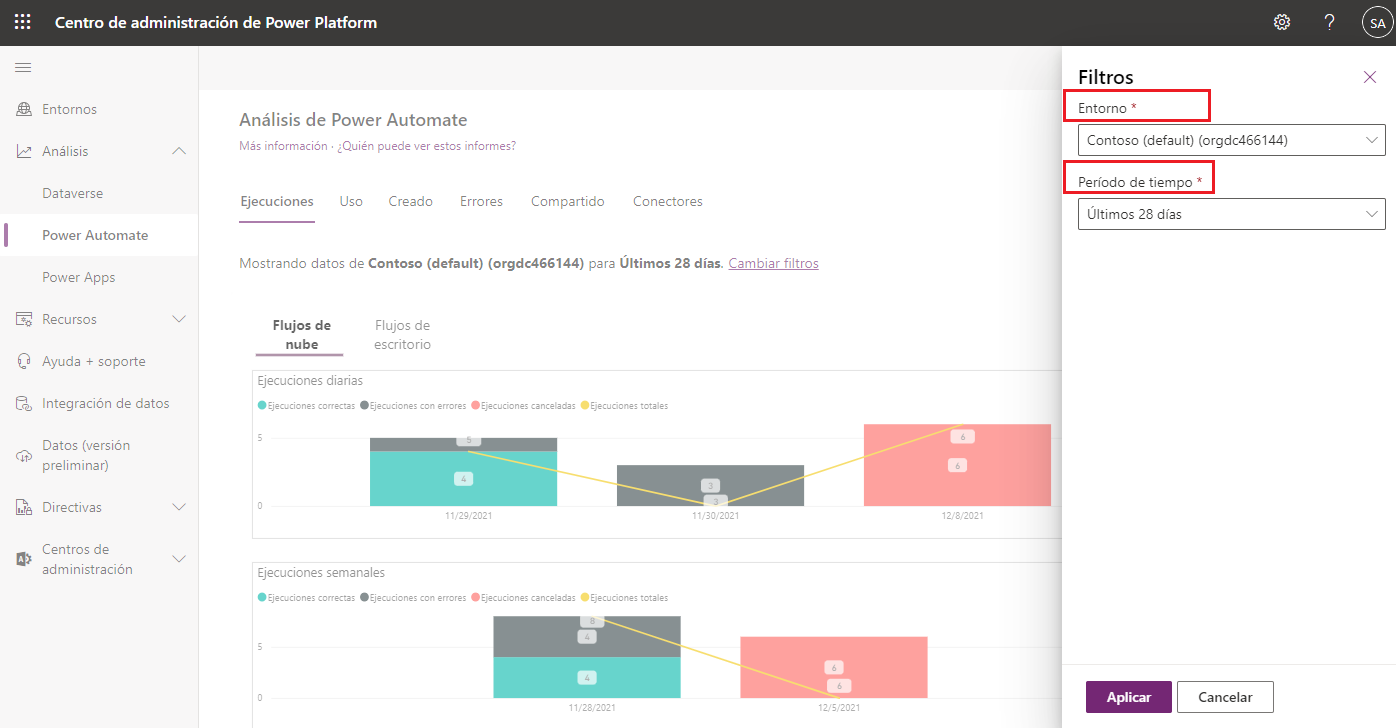This screenshot has width=1396, height=728.
Task: Click the Ejecuciones diarias chart title
Action: point(310,381)
